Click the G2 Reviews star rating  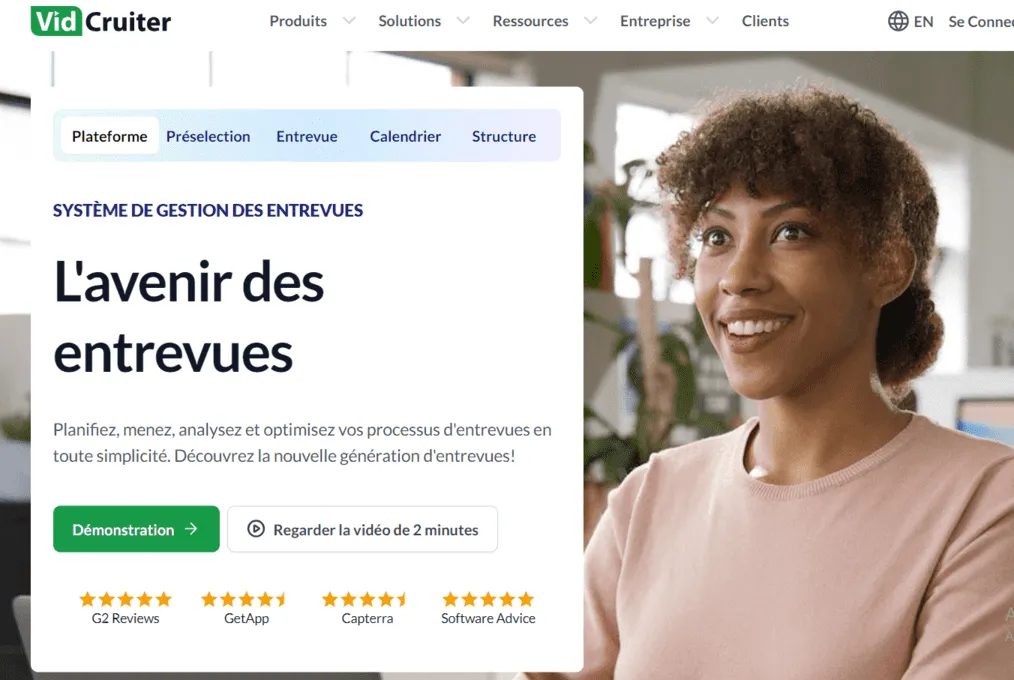125,599
